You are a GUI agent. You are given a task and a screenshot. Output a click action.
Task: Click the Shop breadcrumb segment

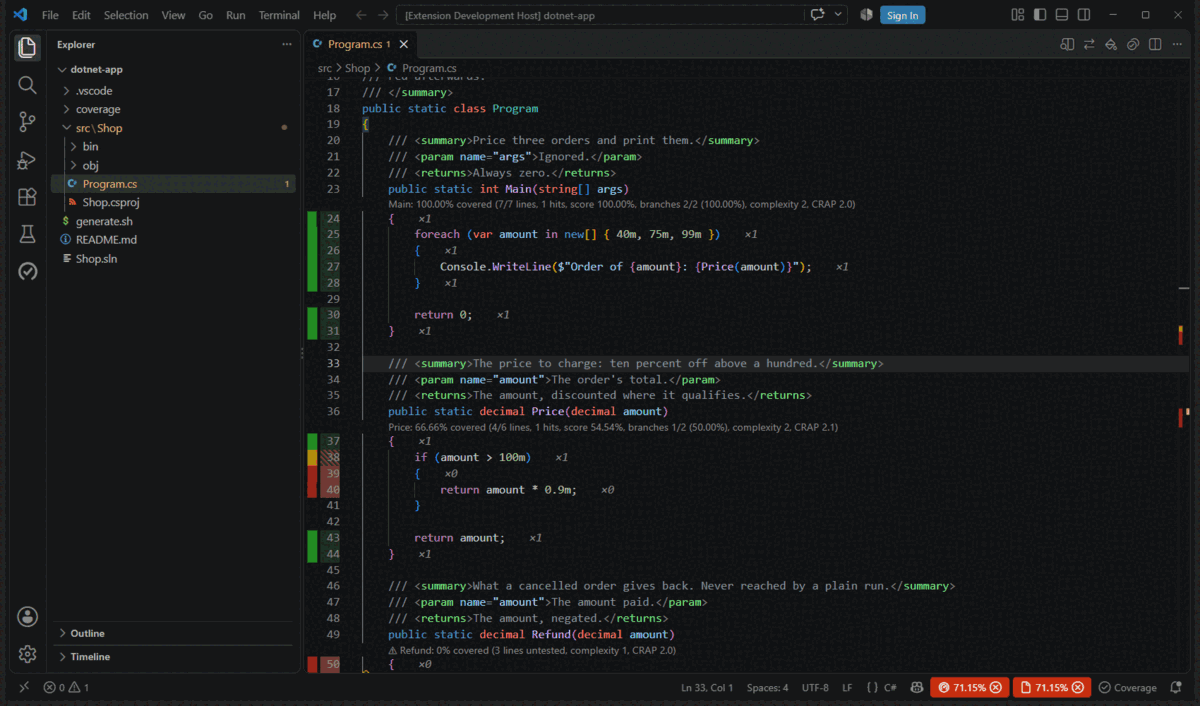point(357,68)
